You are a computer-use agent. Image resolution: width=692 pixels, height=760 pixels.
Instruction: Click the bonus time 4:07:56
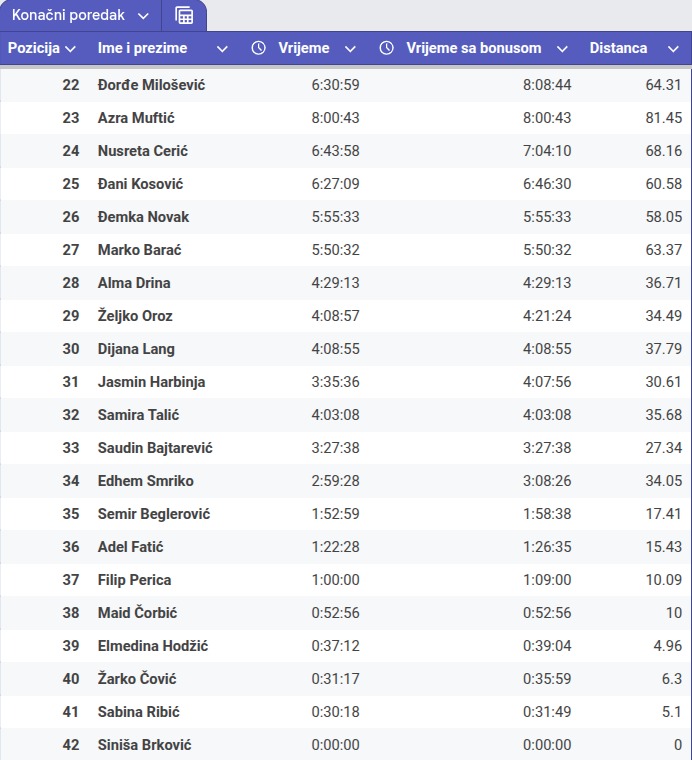click(547, 381)
